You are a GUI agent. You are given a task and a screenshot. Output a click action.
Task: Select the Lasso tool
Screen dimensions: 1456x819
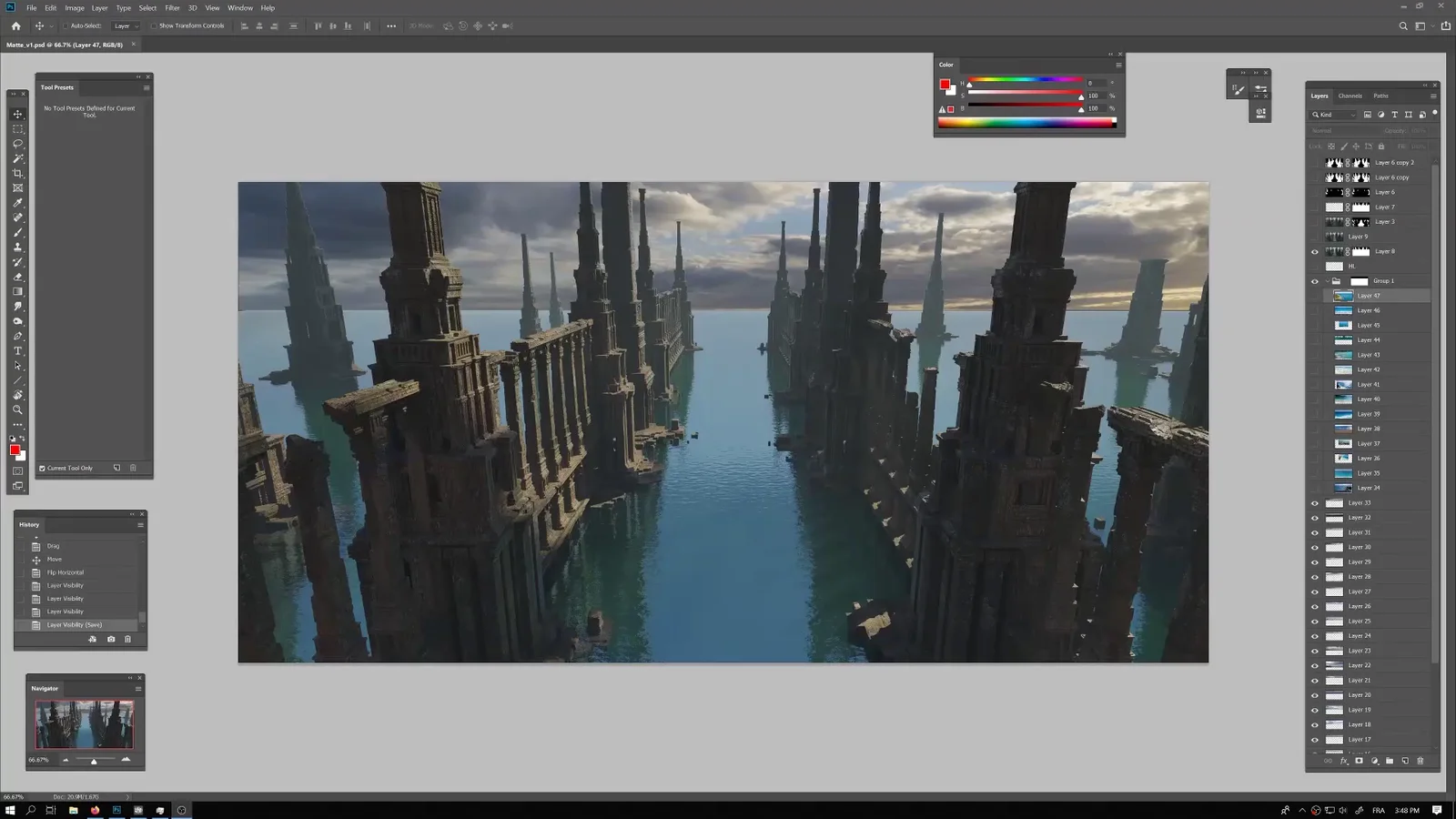[17, 143]
